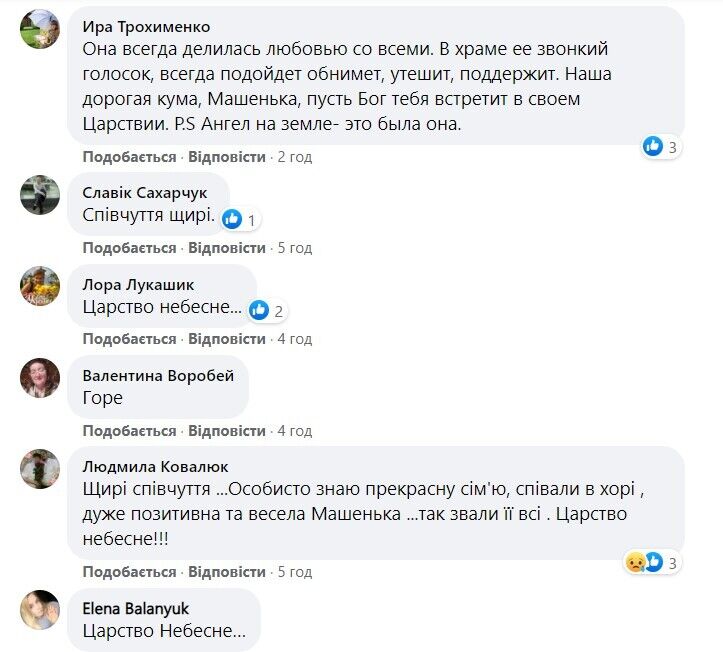Reply to Лора Лукашик's comment

click(x=227, y=339)
